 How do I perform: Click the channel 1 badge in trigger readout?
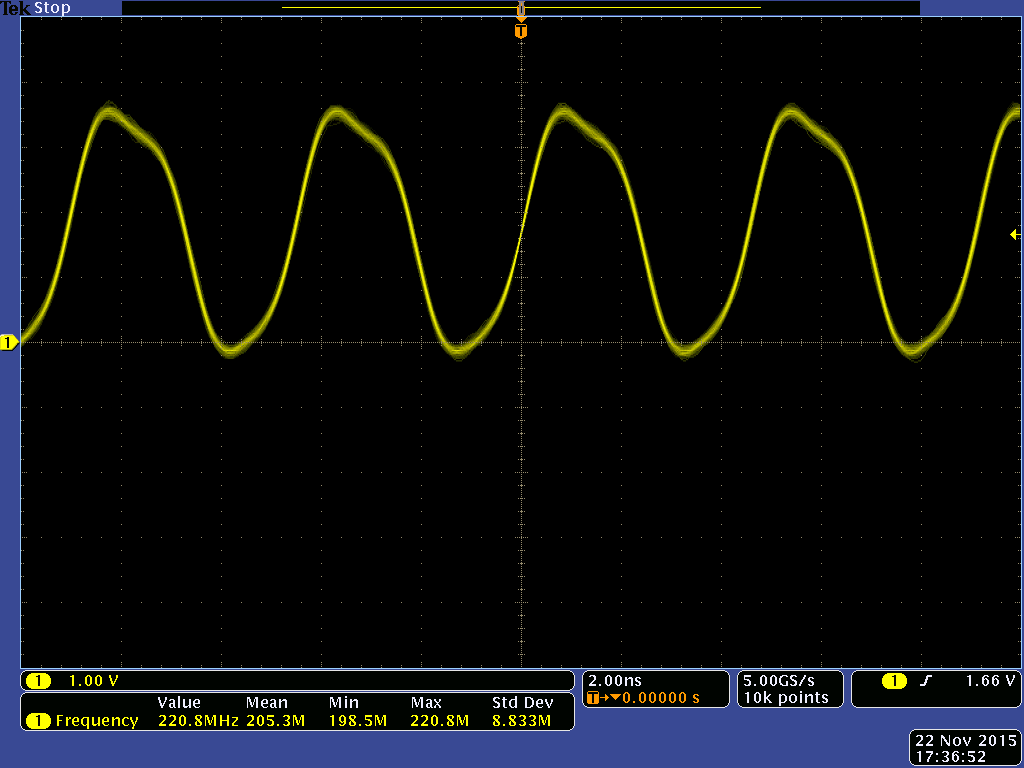click(x=894, y=681)
